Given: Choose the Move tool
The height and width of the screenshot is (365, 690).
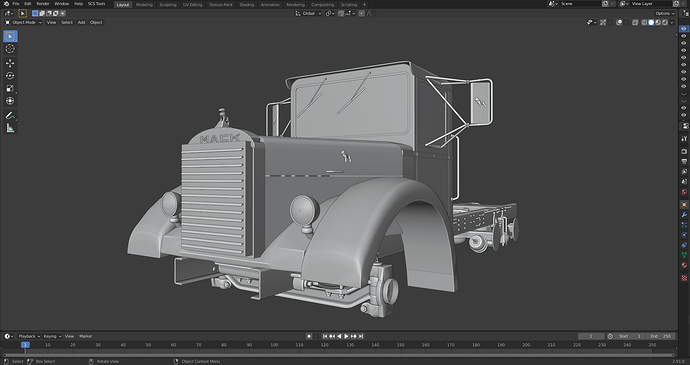Looking at the screenshot, I should pyautogui.click(x=10, y=63).
